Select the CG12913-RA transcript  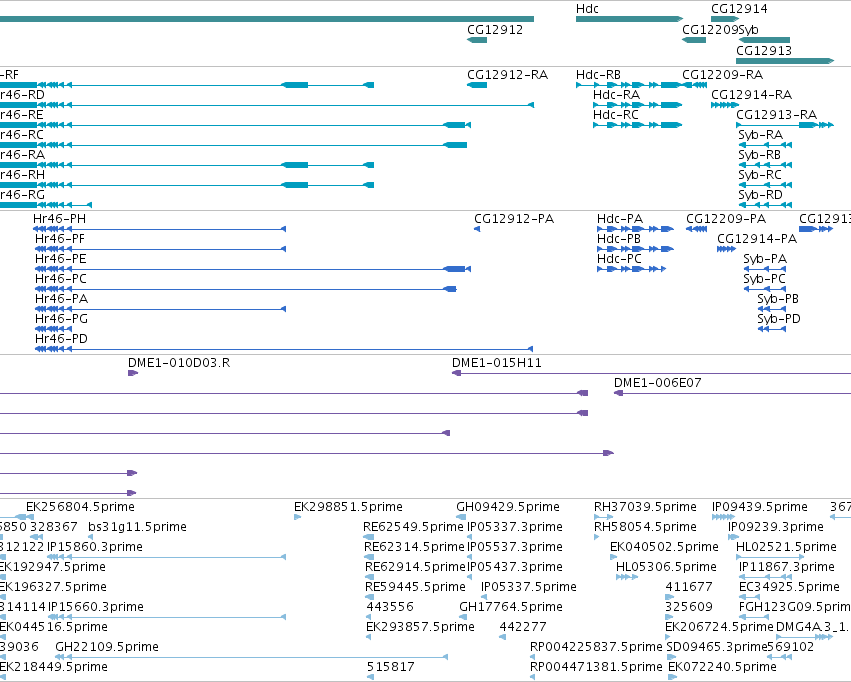[x=785, y=125]
